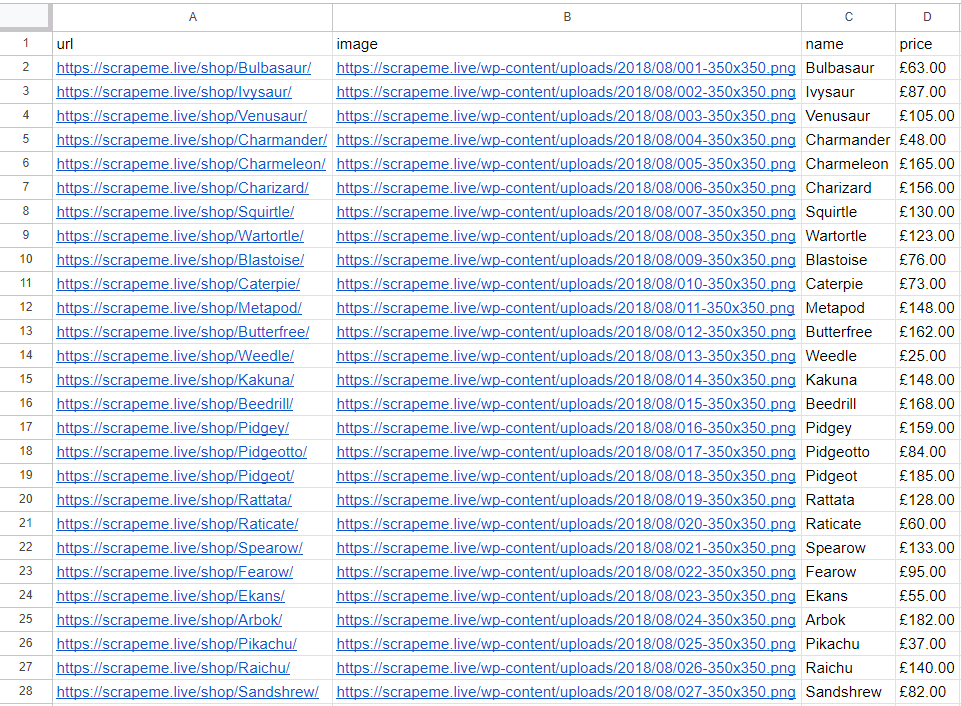Select the 'price' header cell
Screen dimensions: 961x706
tap(927, 44)
